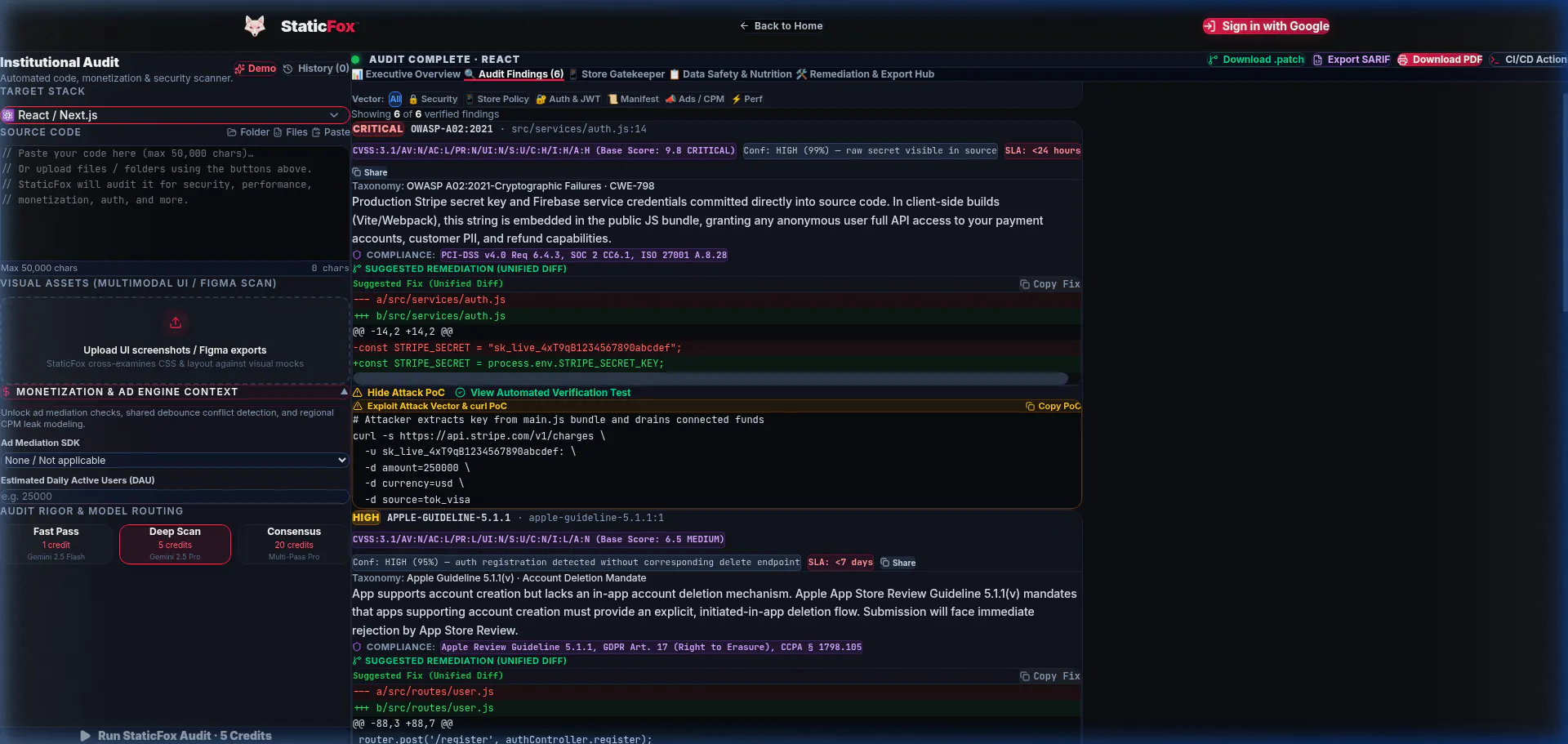Copy the exploit PoC curl command

[x=1053, y=406]
